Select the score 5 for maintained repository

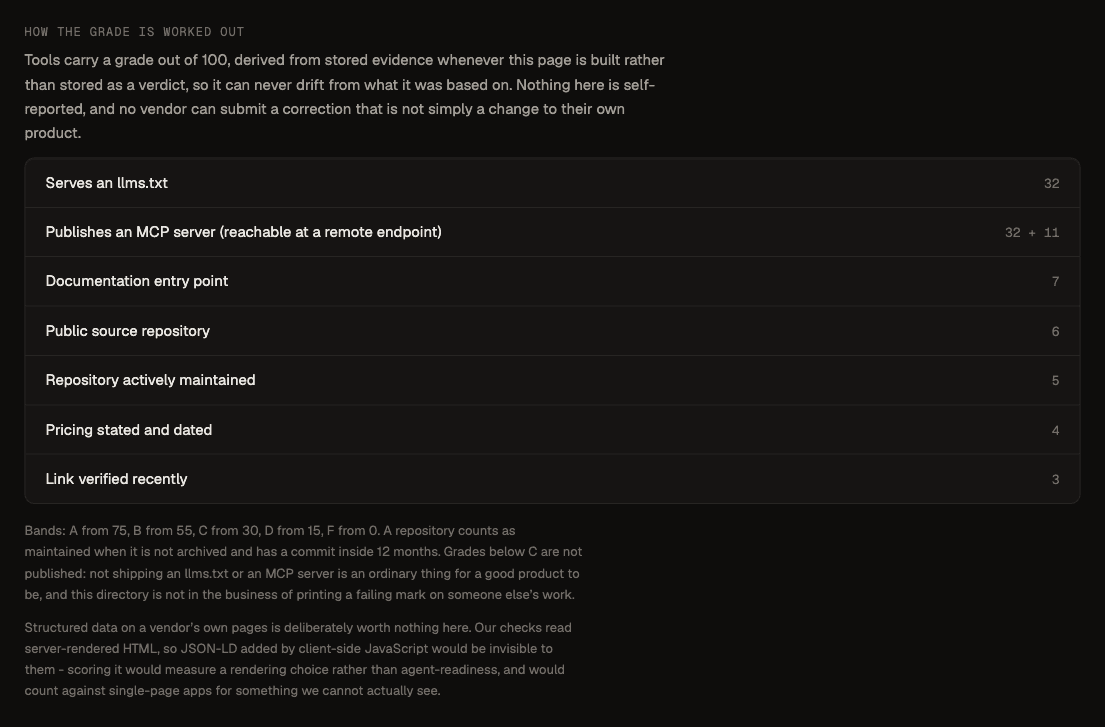(x=1055, y=380)
